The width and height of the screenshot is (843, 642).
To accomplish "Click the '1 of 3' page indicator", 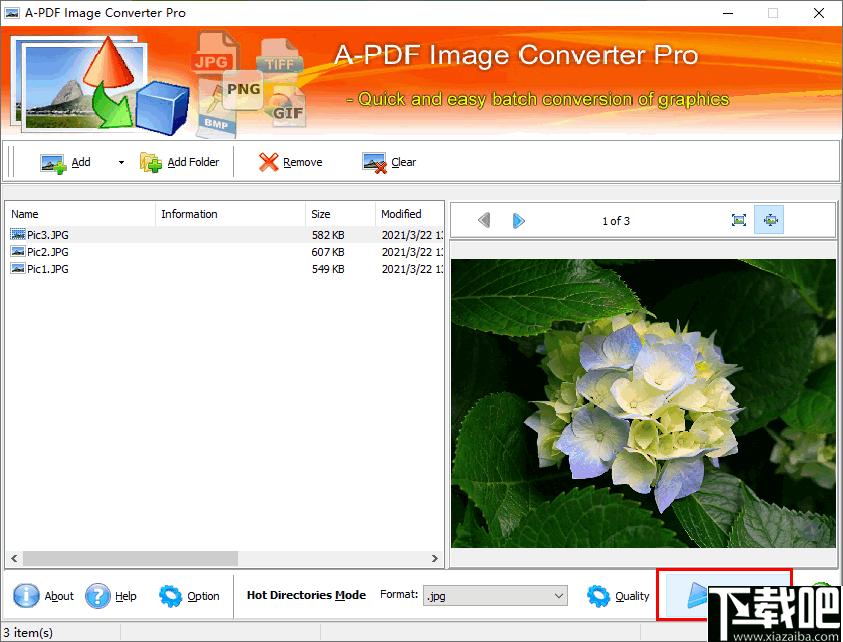I will click(x=616, y=221).
